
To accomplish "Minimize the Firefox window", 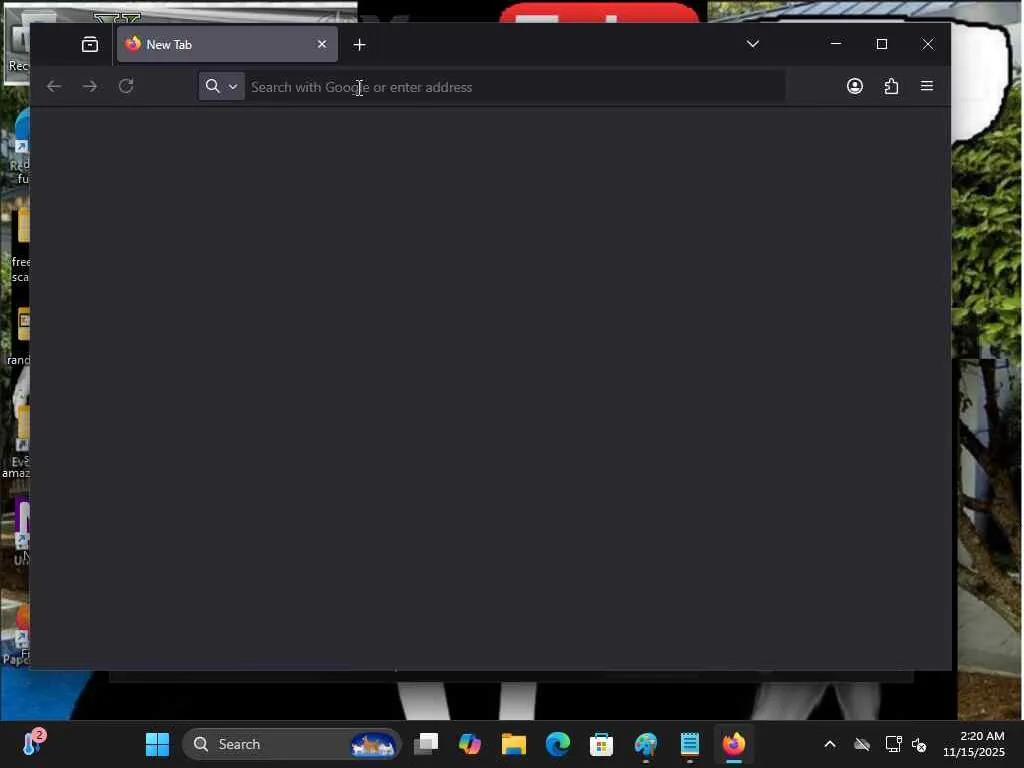I will [835, 44].
